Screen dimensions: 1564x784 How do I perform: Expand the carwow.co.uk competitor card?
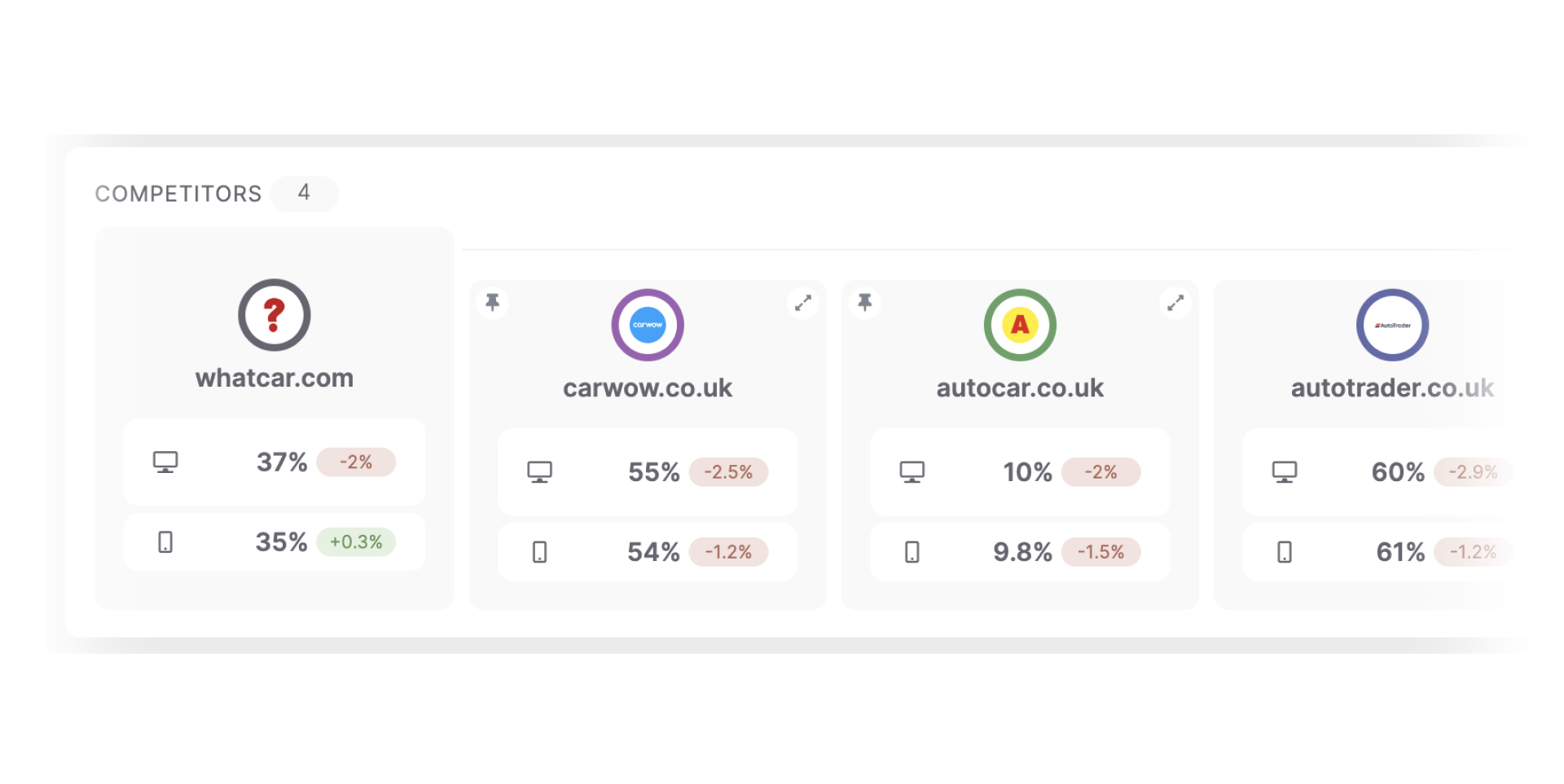tap(803, 303)
